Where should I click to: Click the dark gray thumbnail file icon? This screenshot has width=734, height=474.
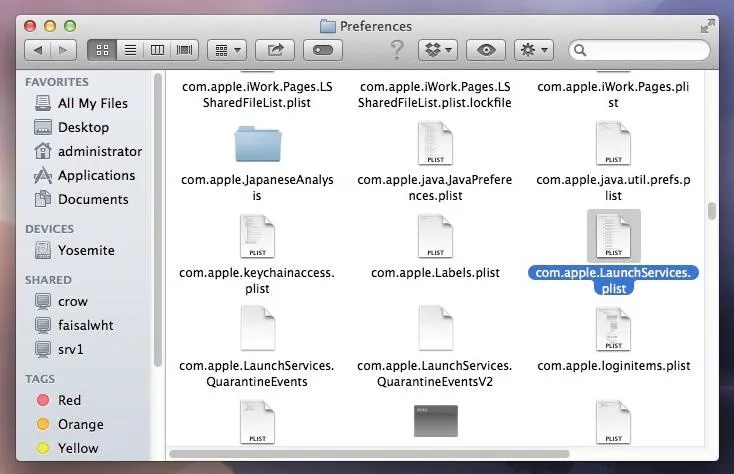click(436, 421)
